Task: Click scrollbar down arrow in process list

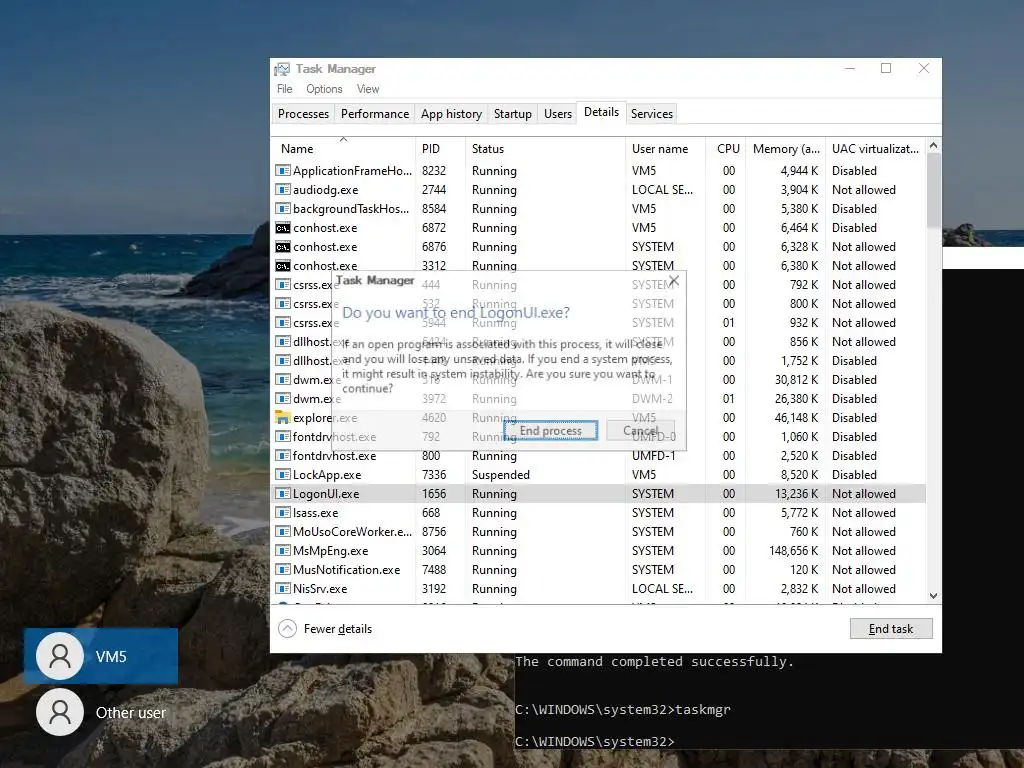Action: (933, 596)
